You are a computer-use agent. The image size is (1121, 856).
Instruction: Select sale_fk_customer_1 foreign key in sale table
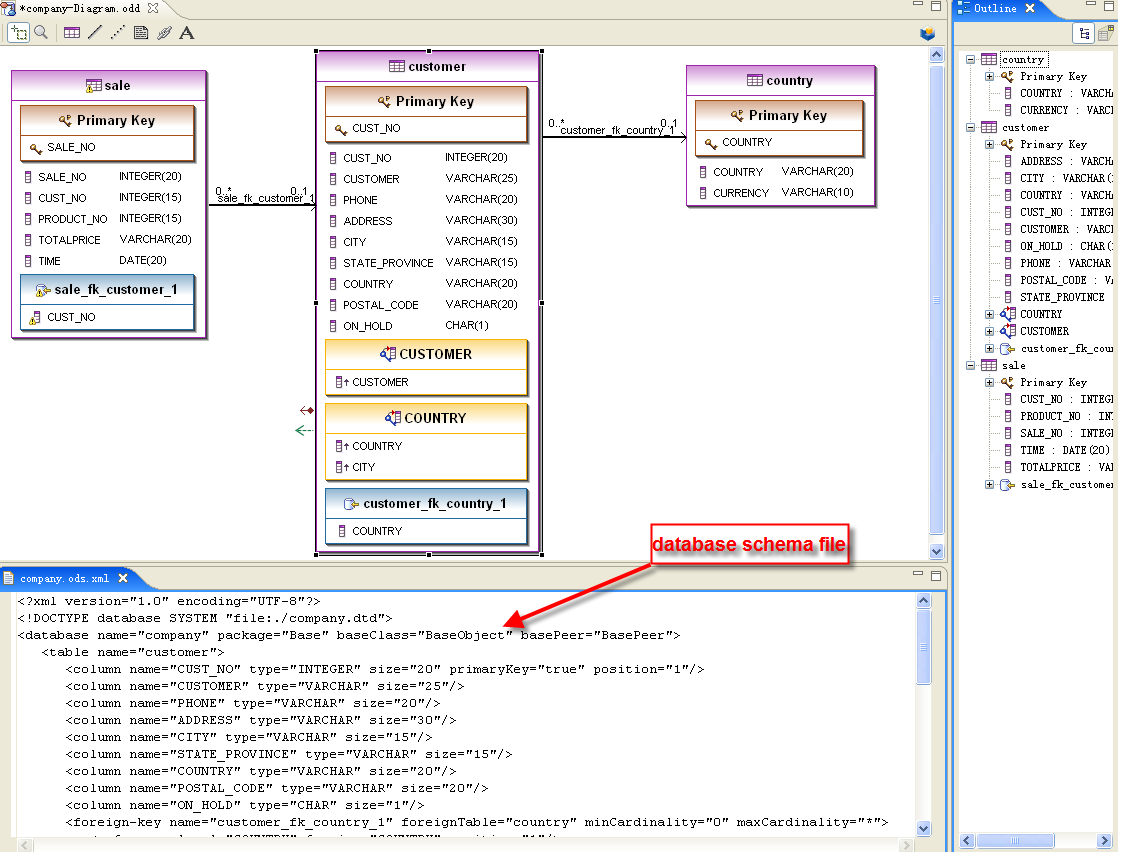tap(107, 290)
